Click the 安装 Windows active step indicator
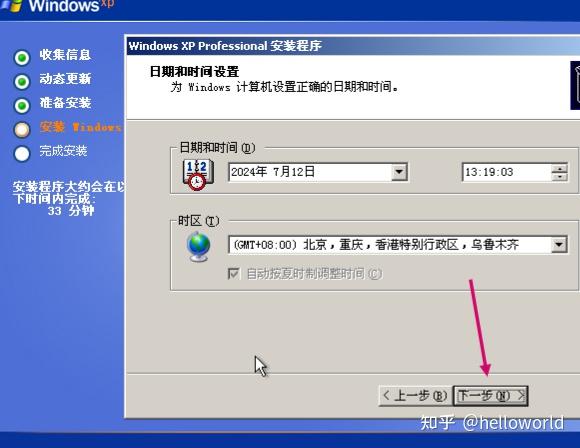Viewport: 580px width, 448px height. click(22, 130)
